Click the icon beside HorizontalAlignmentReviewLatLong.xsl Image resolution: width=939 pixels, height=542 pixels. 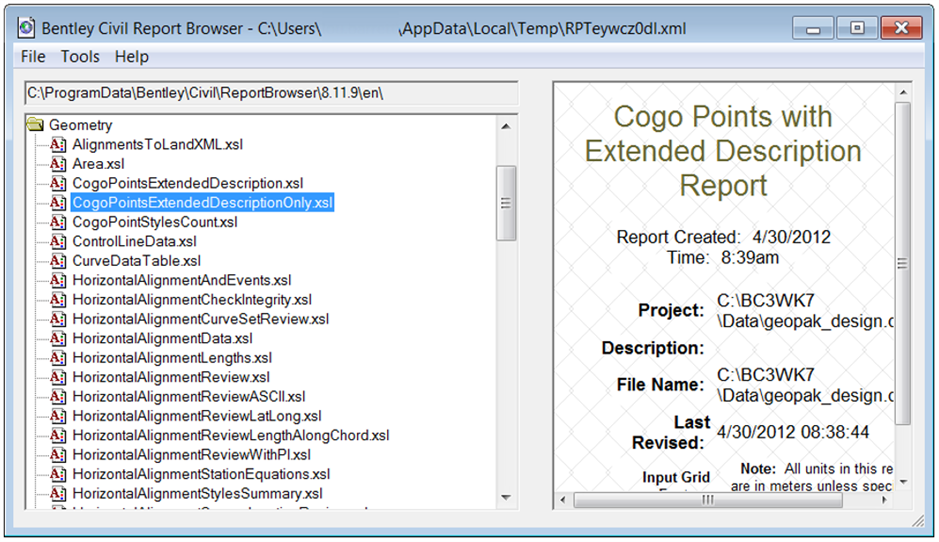click(x=58, y=416)
